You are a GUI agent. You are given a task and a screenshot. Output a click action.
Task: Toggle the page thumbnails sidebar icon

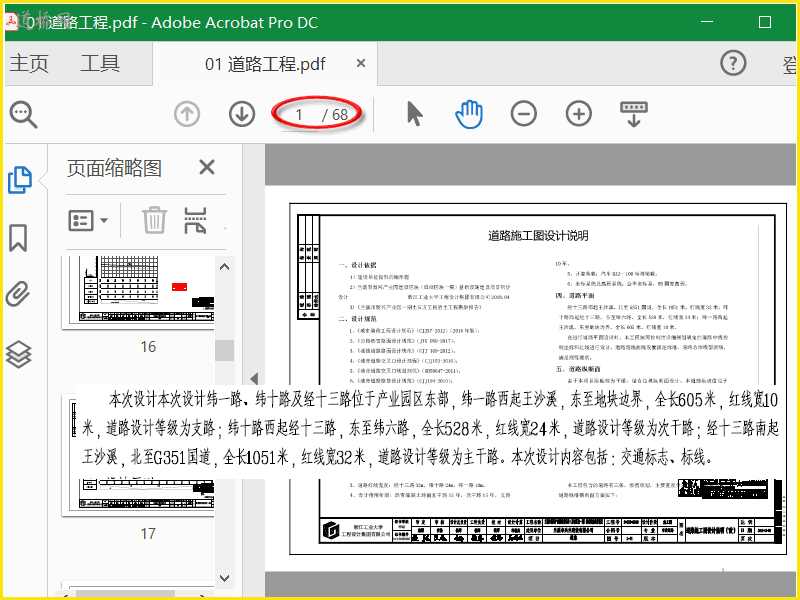[x=20, y=180]
